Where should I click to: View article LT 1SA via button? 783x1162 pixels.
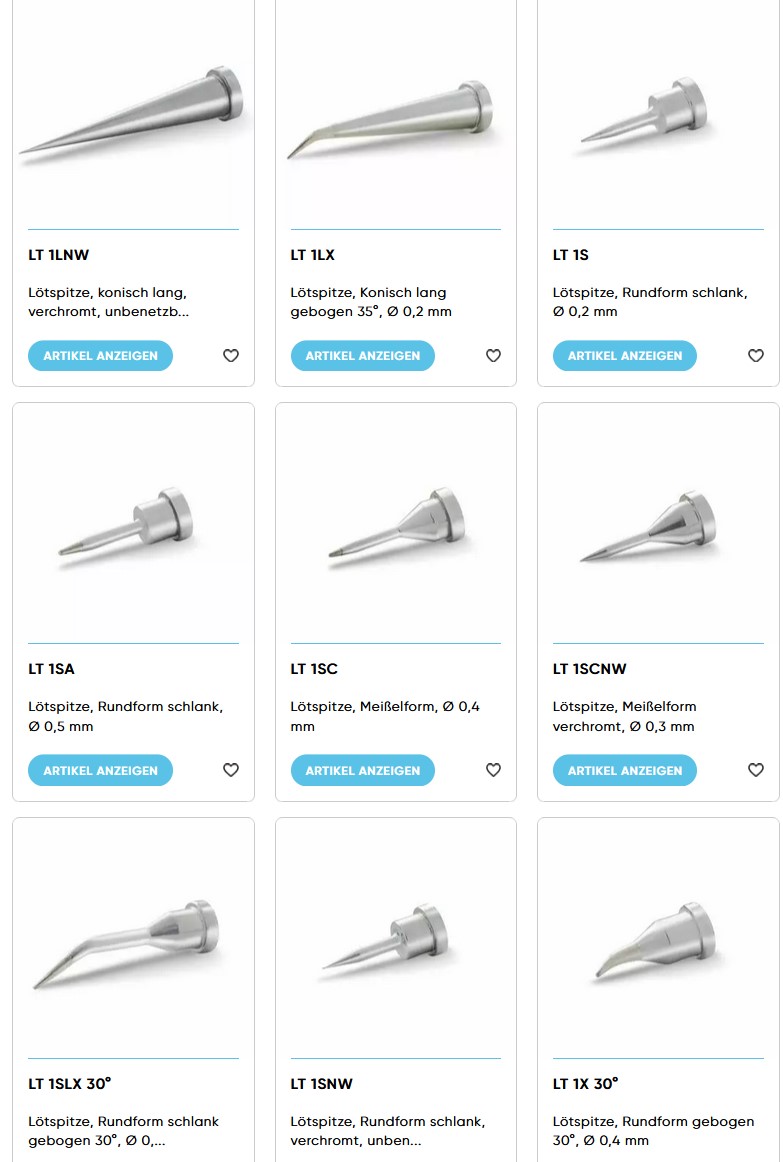pos(100,770)
